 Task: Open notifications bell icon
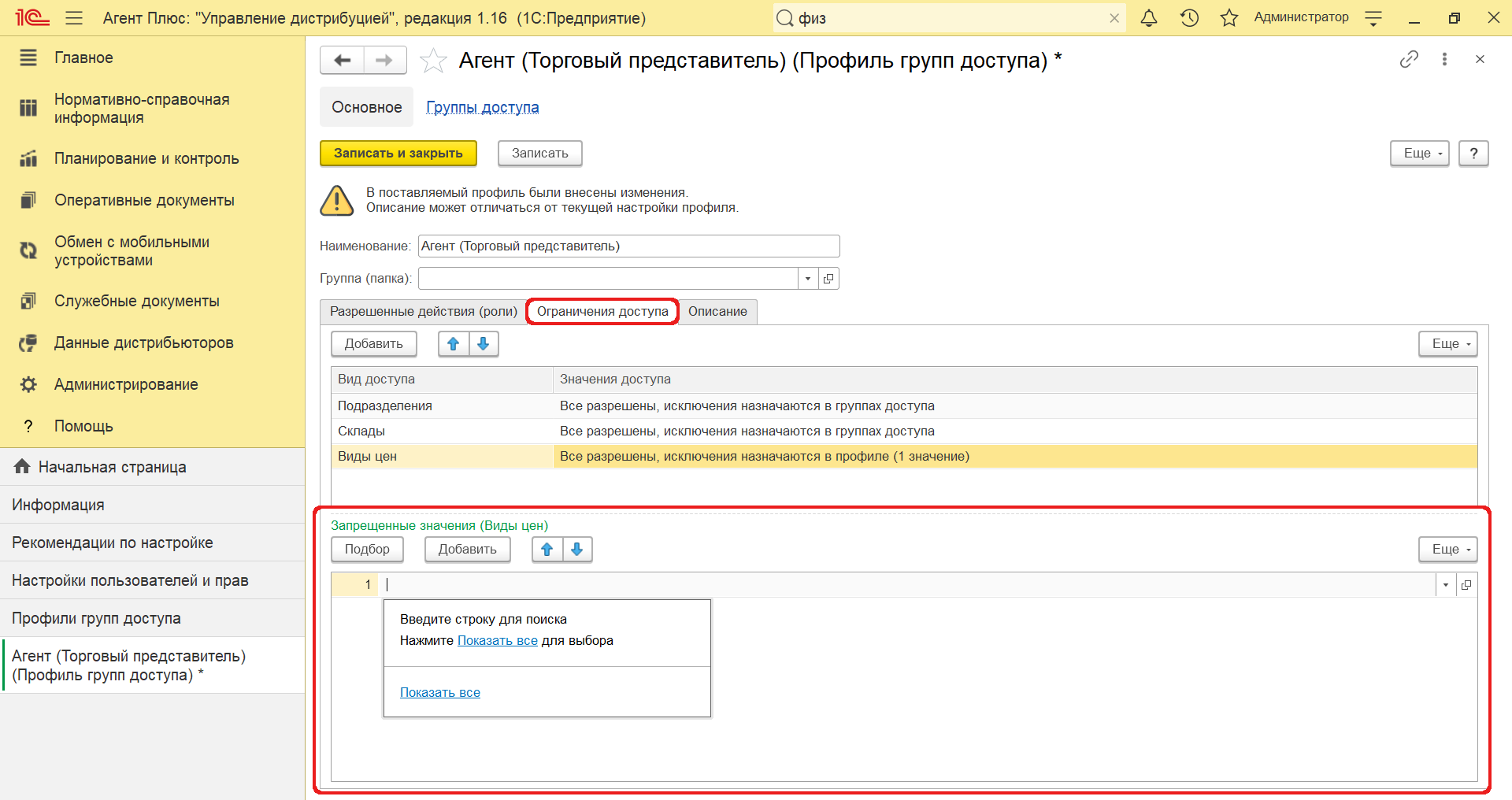pyautogui.click(x=1149, y=17)
